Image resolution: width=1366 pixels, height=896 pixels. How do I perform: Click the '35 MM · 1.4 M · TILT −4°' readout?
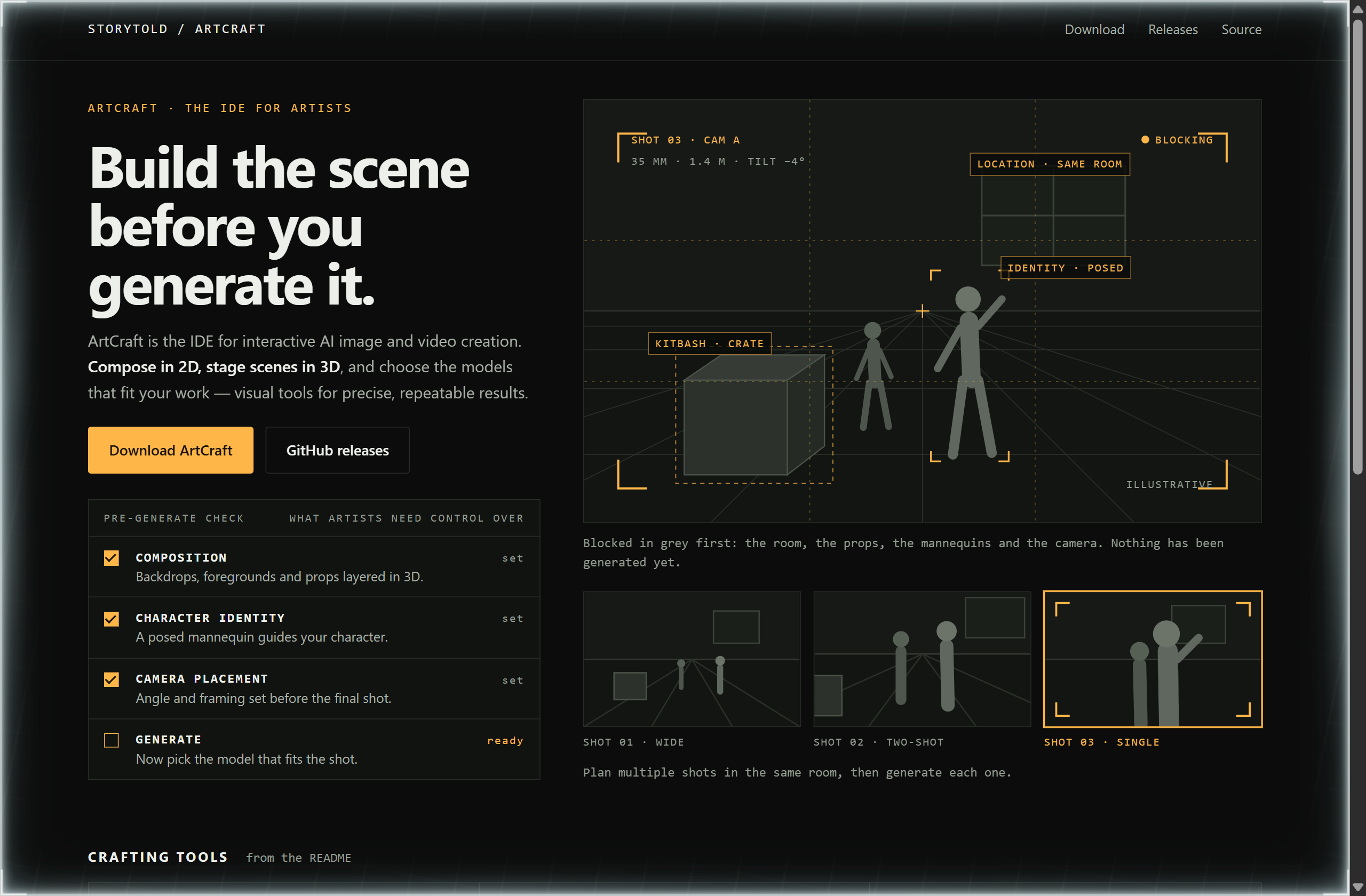click(x=718, y=161)
